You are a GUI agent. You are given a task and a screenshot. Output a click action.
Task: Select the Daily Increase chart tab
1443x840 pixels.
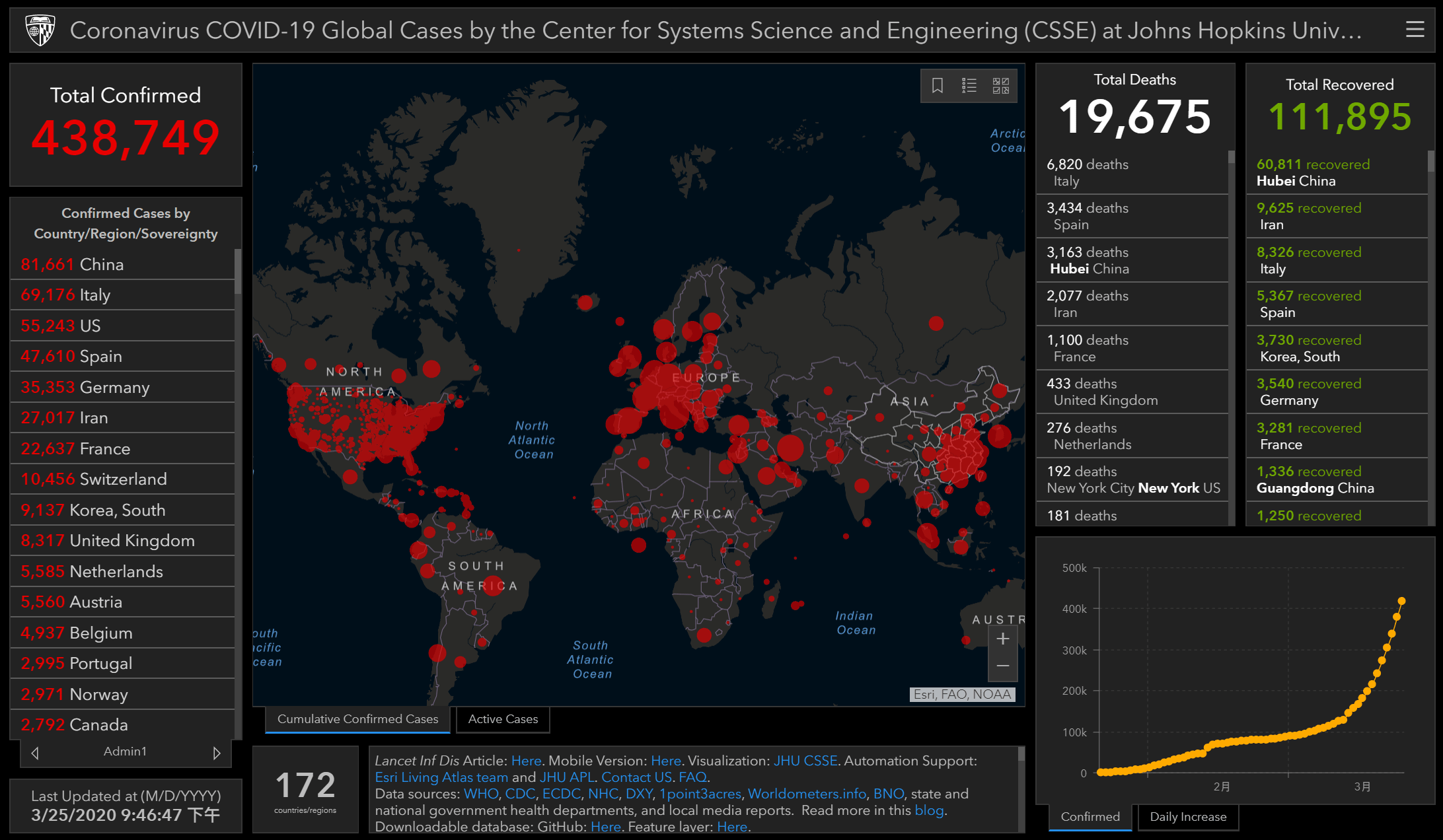point(1188,817)
